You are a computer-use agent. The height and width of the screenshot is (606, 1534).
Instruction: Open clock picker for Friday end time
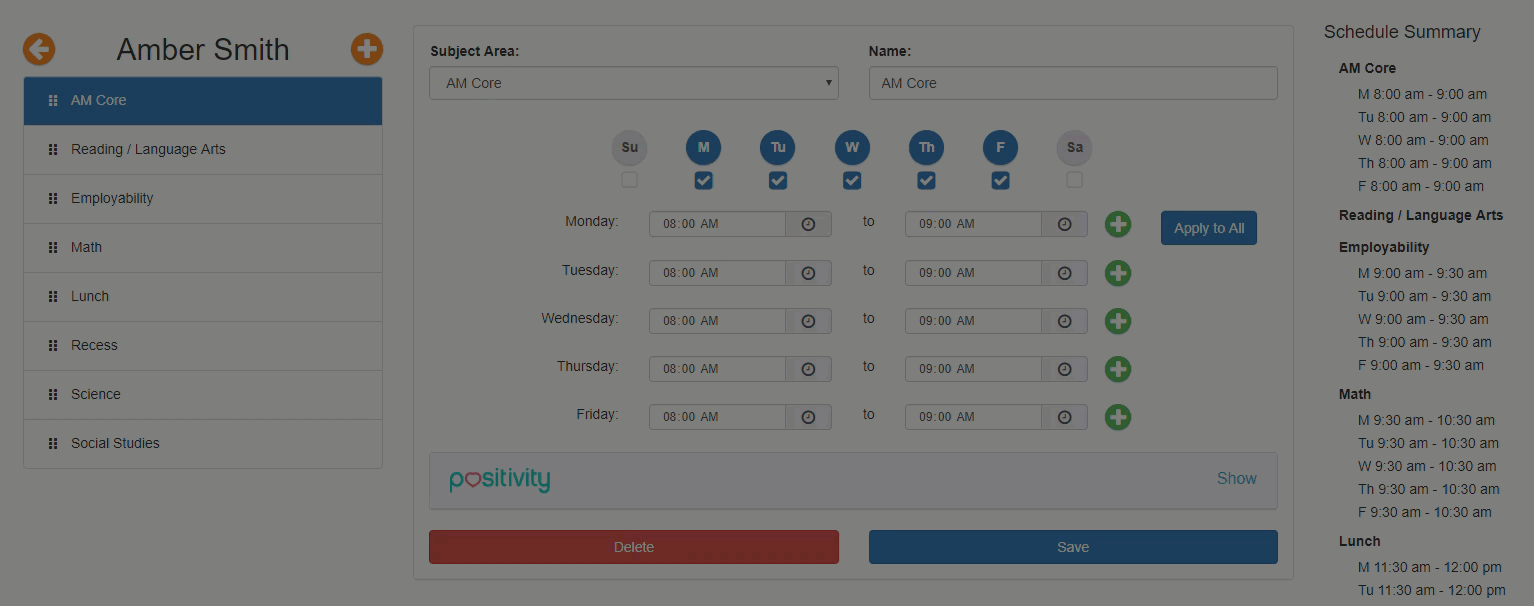1064,417
